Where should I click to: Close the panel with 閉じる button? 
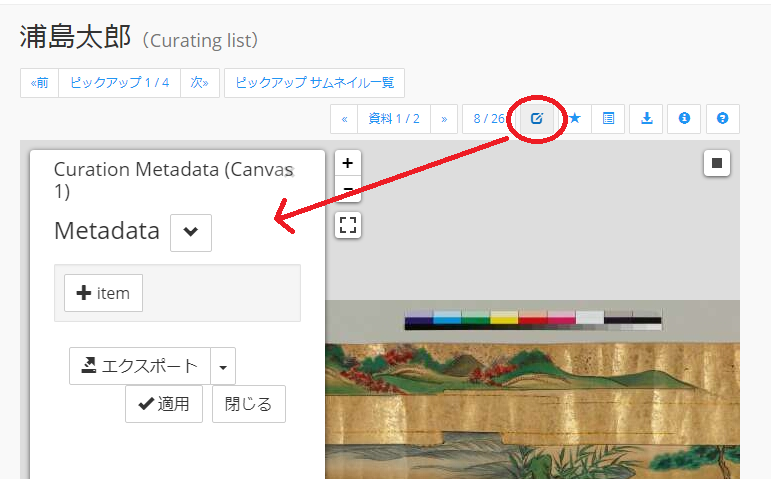[249, 404]
